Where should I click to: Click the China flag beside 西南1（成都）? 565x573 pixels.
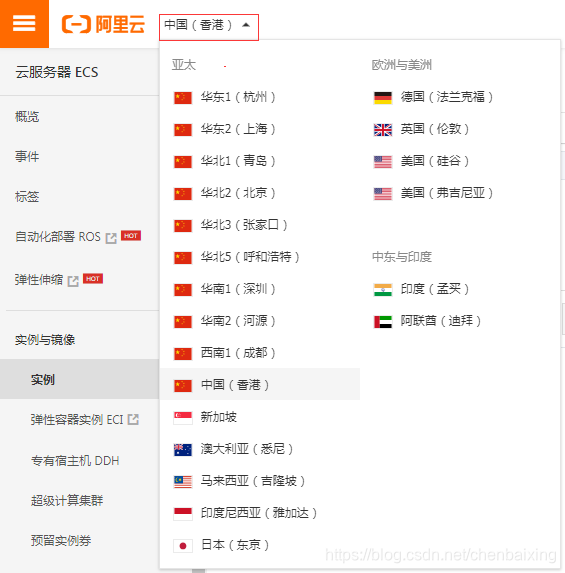click(183, 353)
